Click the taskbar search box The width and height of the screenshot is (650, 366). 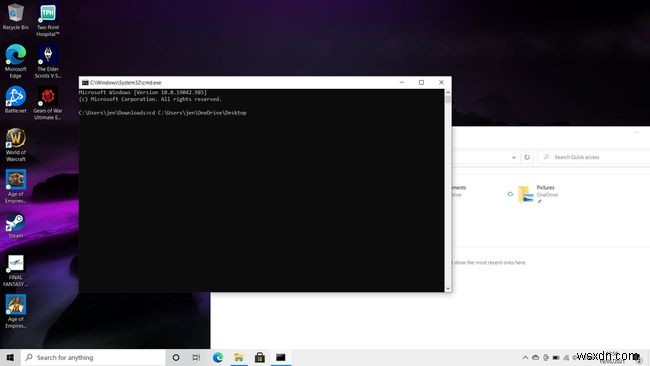click(x=93, y=357)
